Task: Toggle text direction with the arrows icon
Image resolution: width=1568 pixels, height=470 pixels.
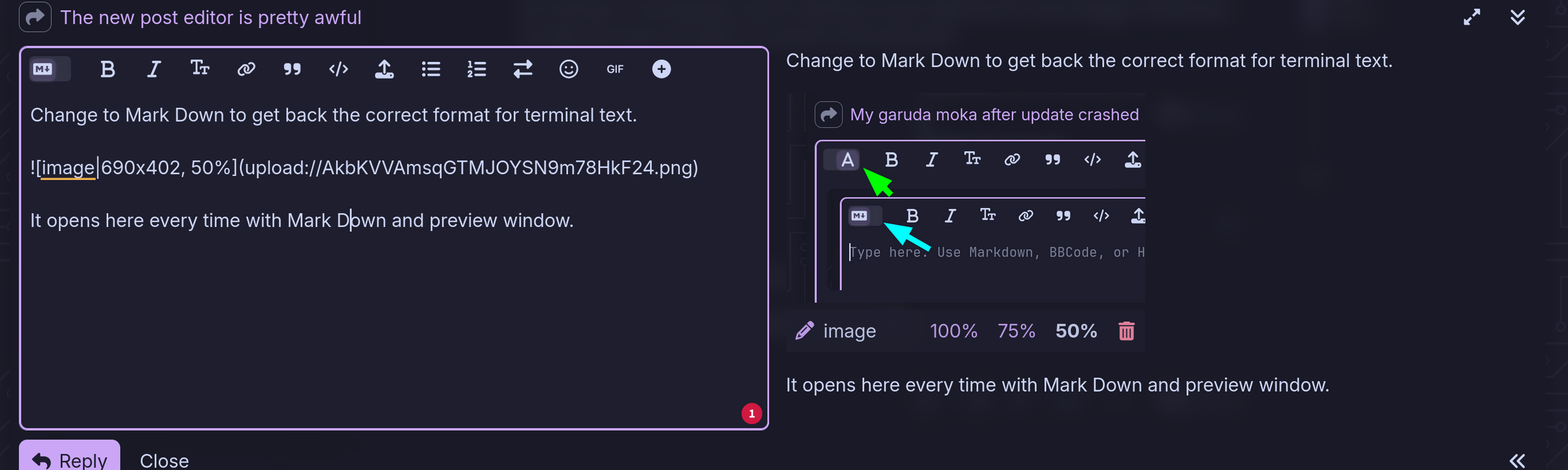Action: pos(523,69)
